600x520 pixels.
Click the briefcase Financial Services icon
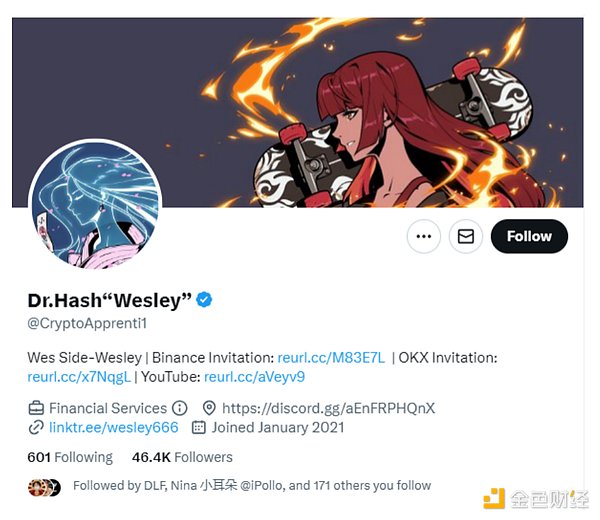coord(36,408)
